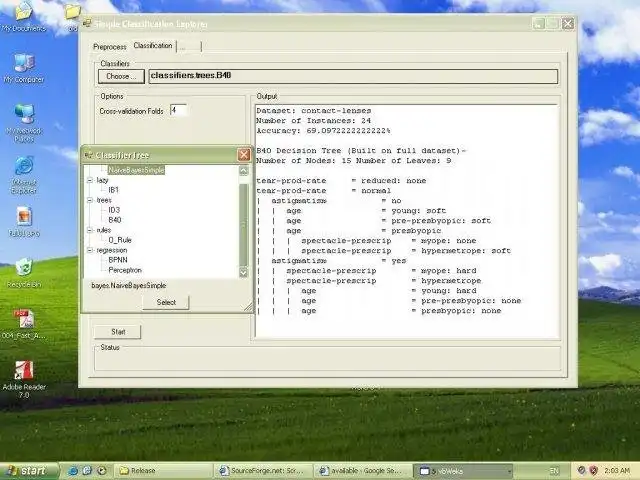Select O_Rule classifier in tree
Image resolution: width=640 pixels, height=480 pixels.
tap(120, 240)
